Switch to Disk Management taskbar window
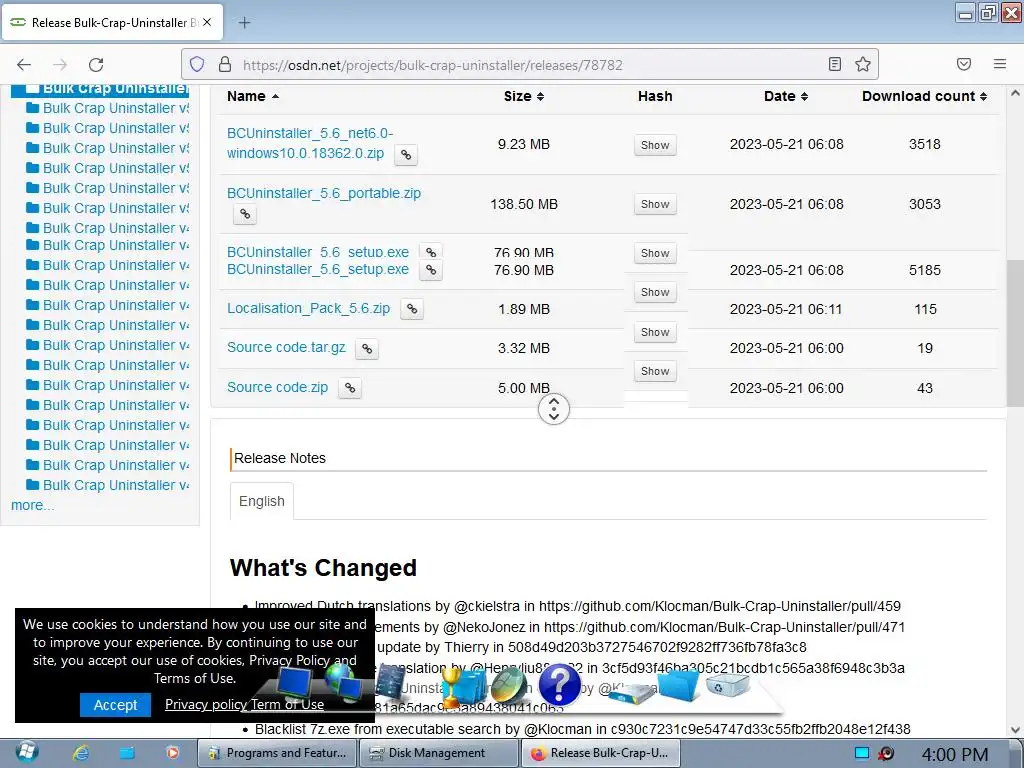Image resolution: width=1024 pixels, height=768 pixels. click(438, 753)
